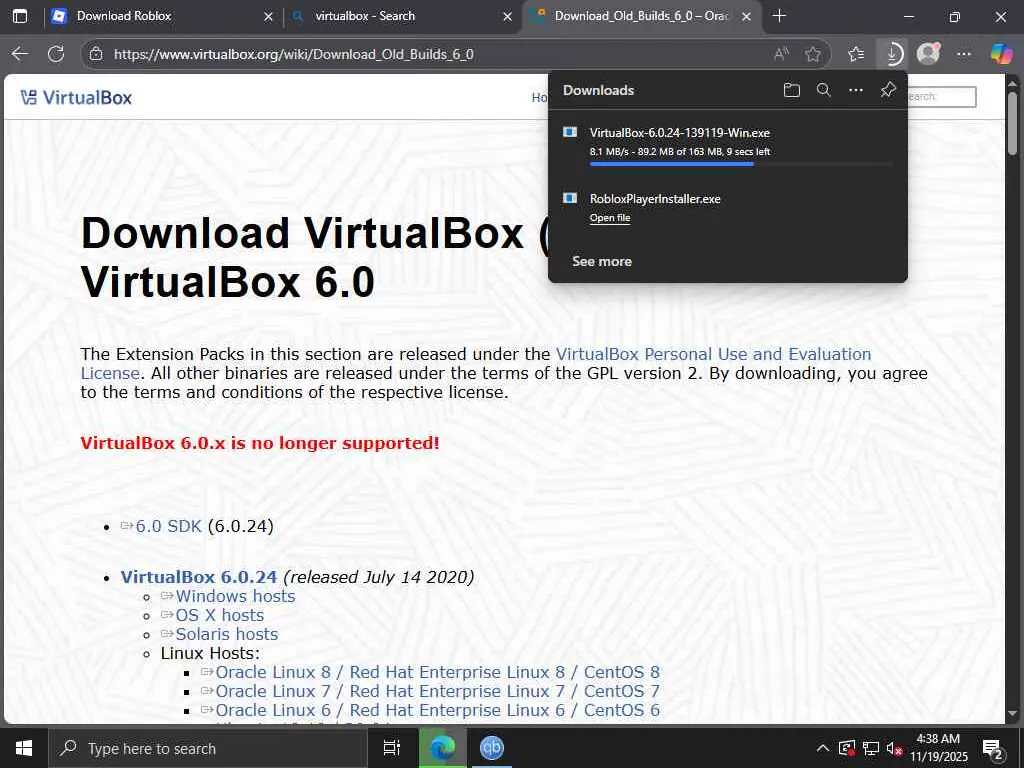Open Oracle Linux 6 / CentOS 6 link

(437, 710)
